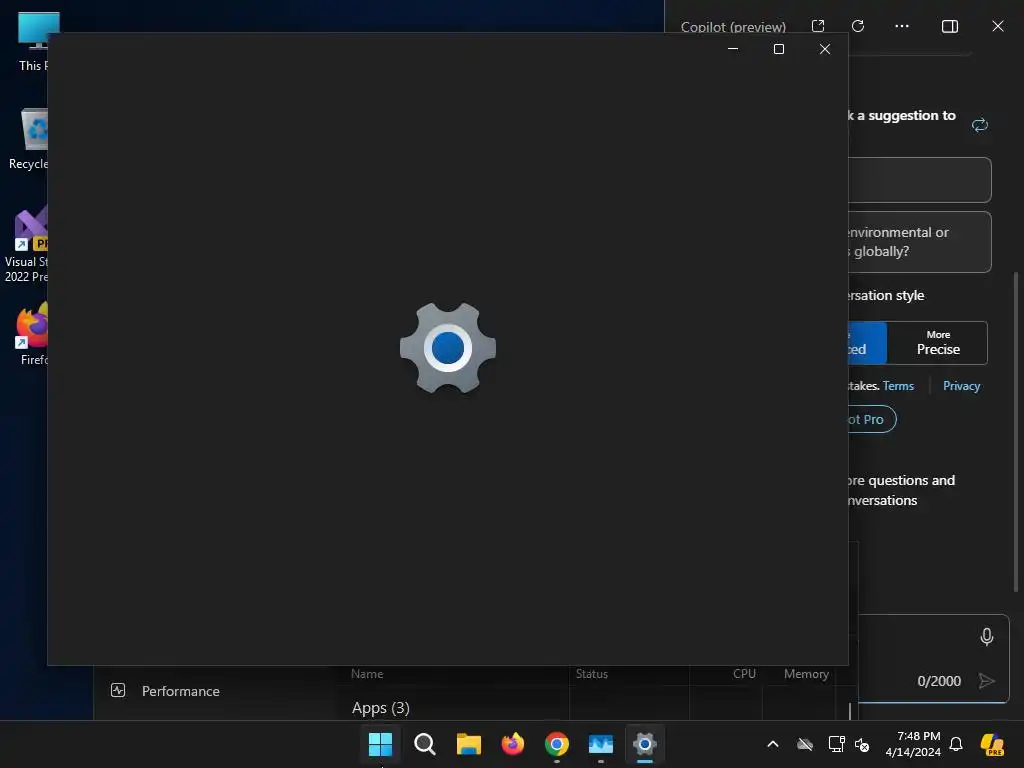Select the environmental suggestion card in Copilot
The height and width of the screenshot is (768, 1024).
click(920, 242)
